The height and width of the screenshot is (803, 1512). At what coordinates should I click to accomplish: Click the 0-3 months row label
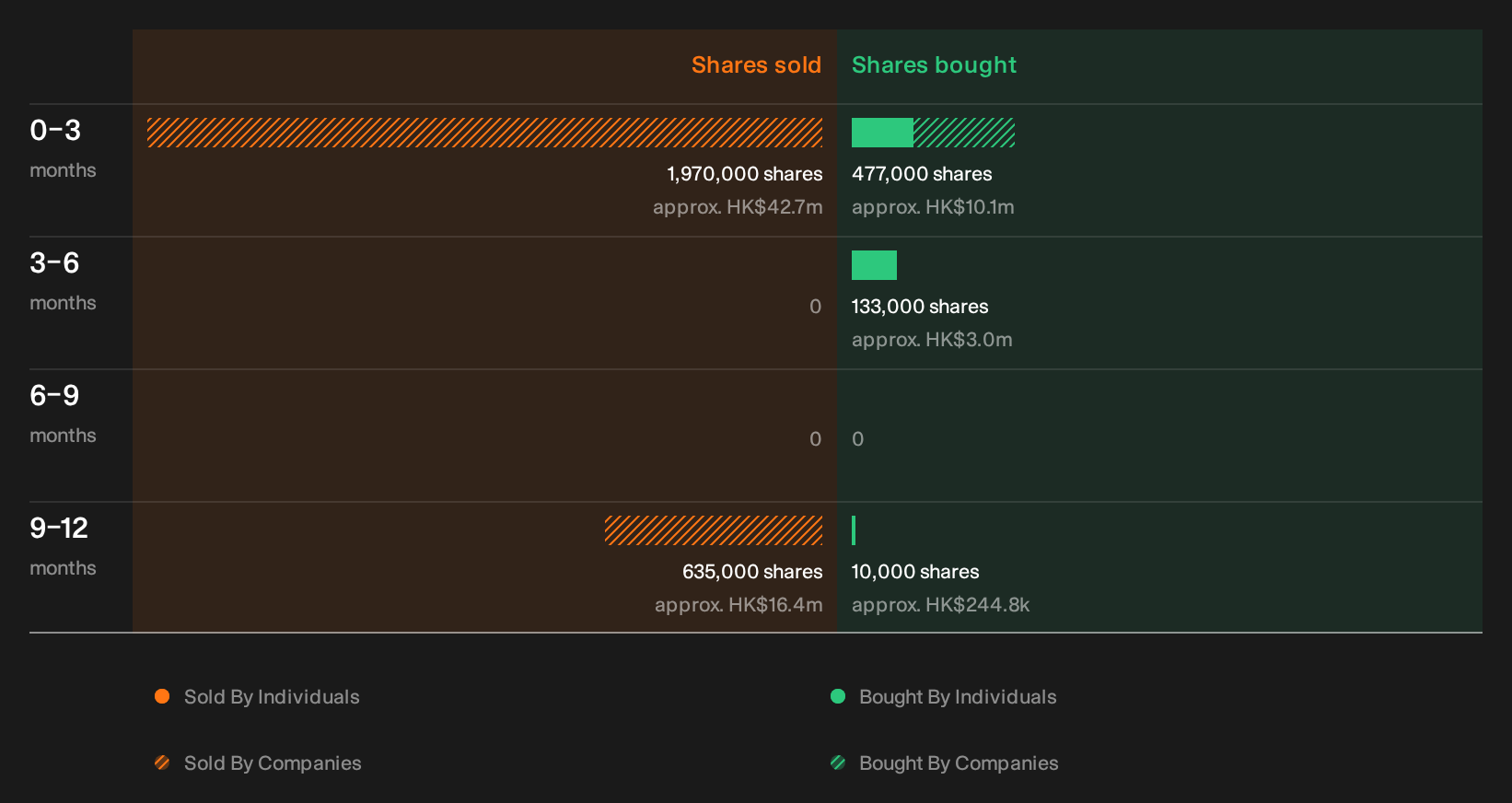(63, 148)
